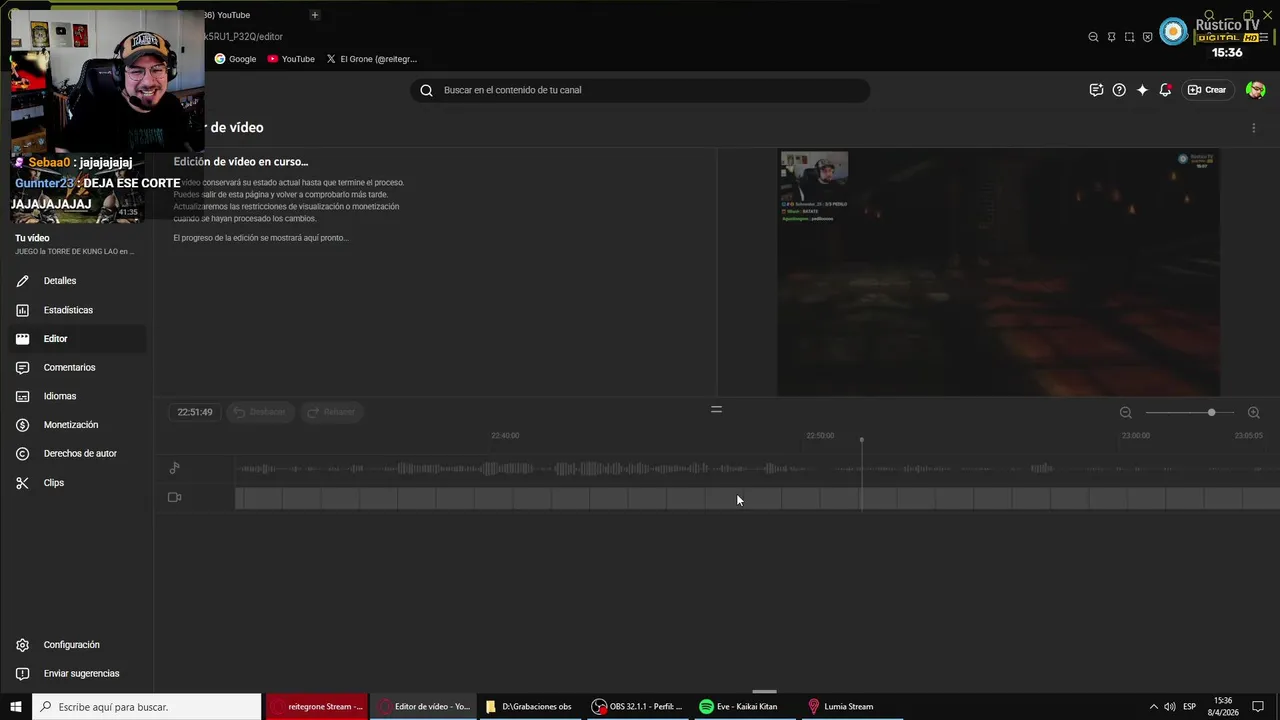Open the Google bookmark
Screen dimensions: 1280x720
pyautogui.click(x=236, y=59)
